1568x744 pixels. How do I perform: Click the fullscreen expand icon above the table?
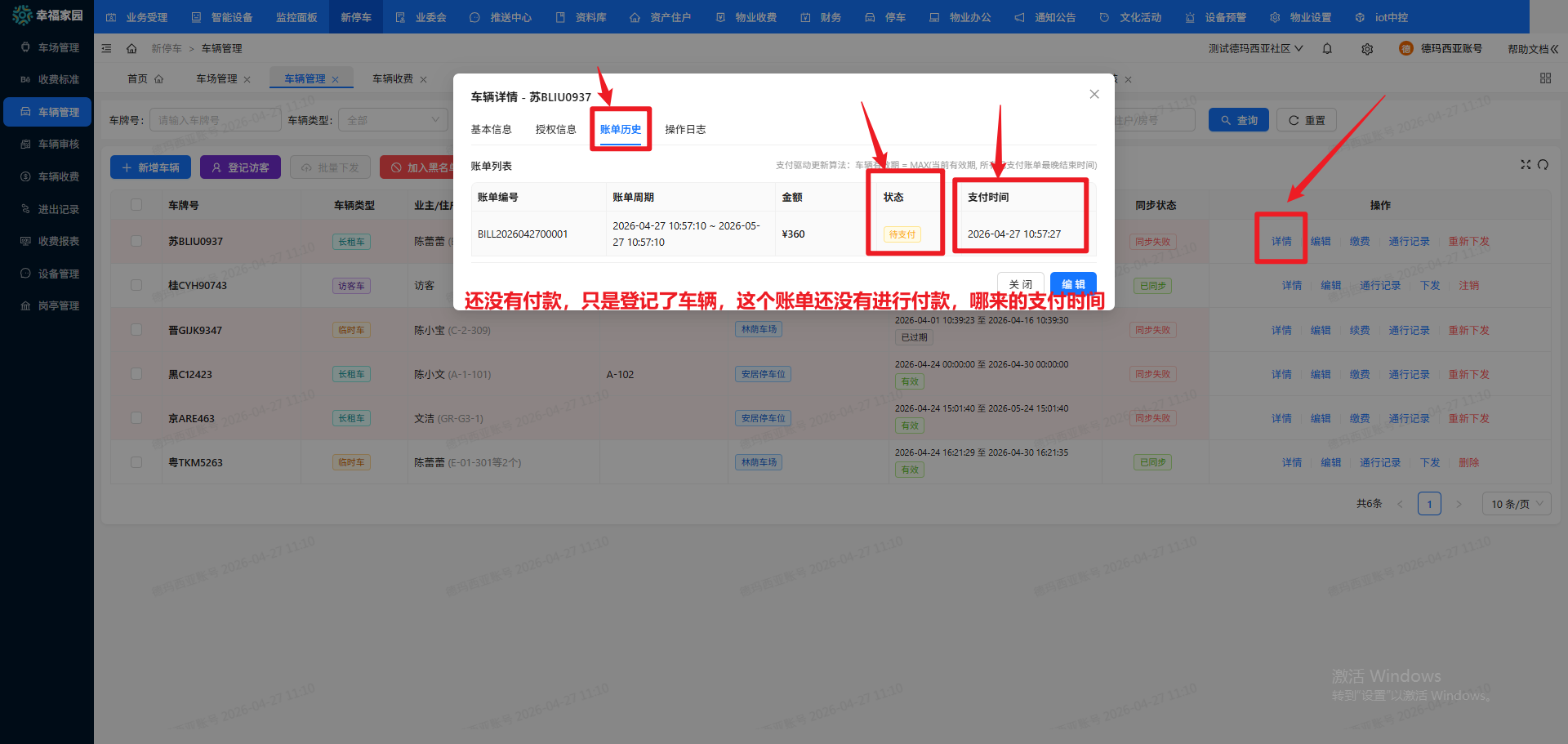click(x=1526, y=164)
